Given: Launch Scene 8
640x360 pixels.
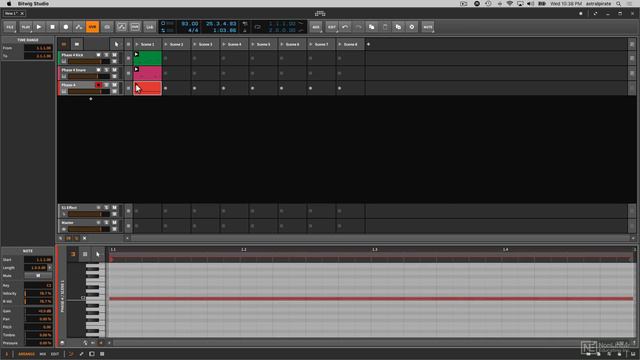Looking at the screenshot, I should click(x=340, y=44).
